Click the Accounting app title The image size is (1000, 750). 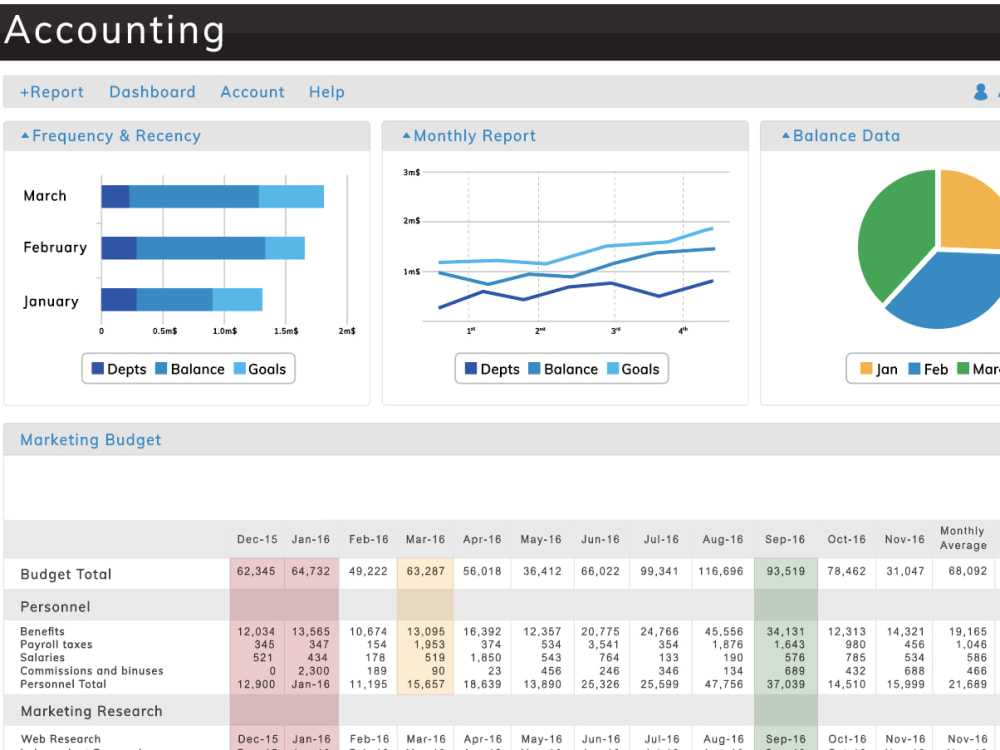coord(114,31)
